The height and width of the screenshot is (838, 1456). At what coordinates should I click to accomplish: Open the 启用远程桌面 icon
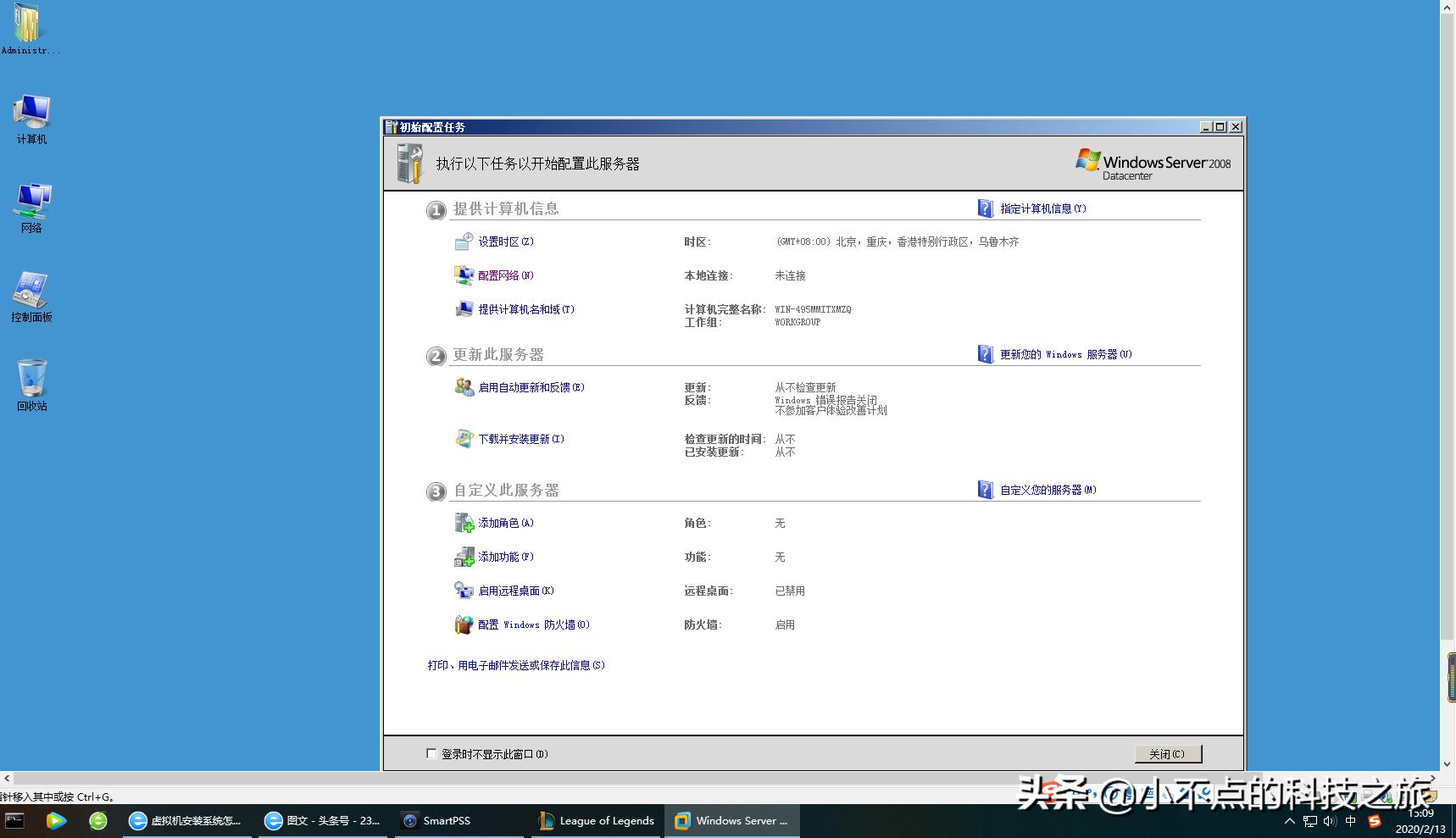click(464, 591)
